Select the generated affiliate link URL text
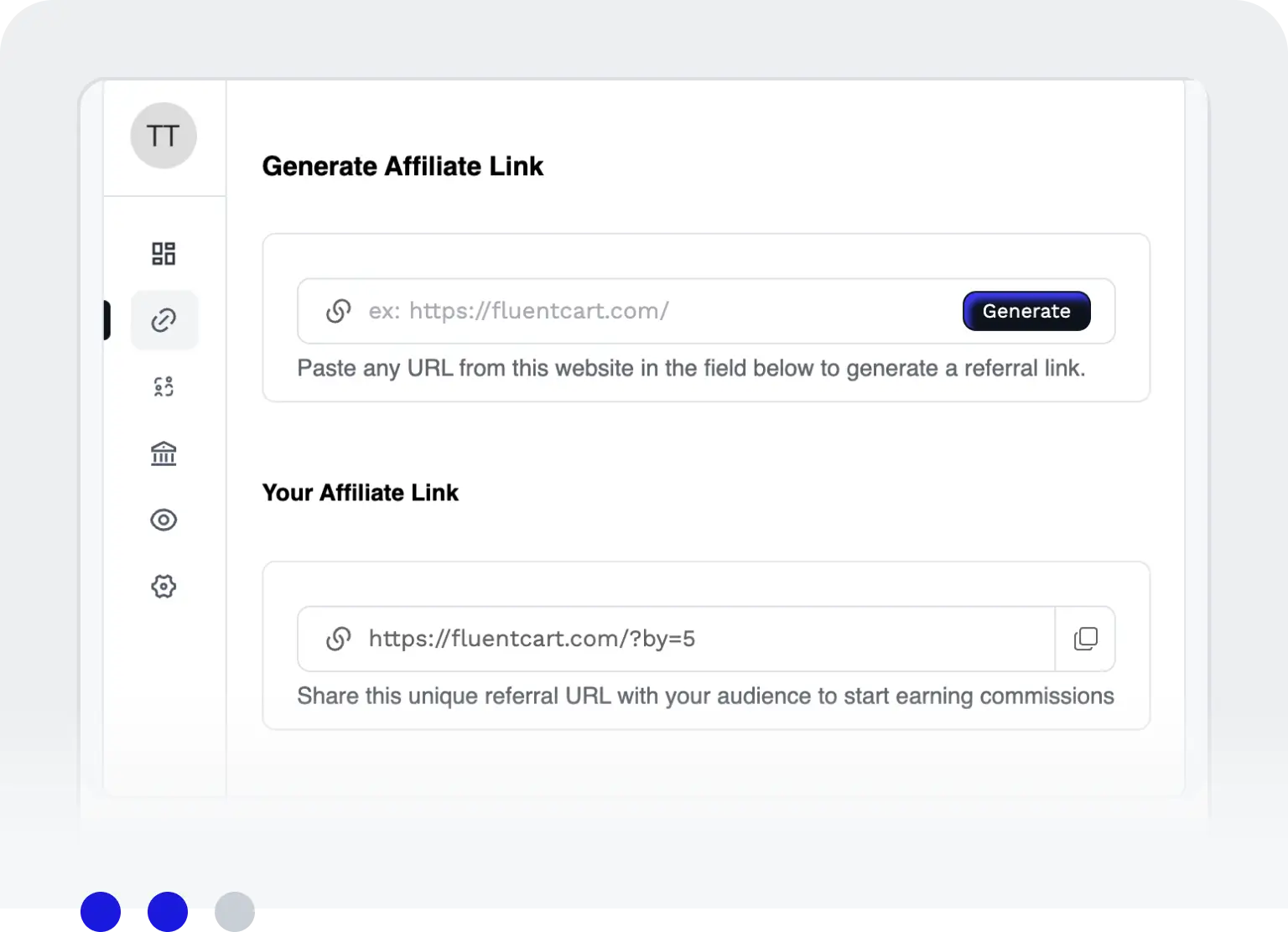1288x932 pixels. click(533, 639)
